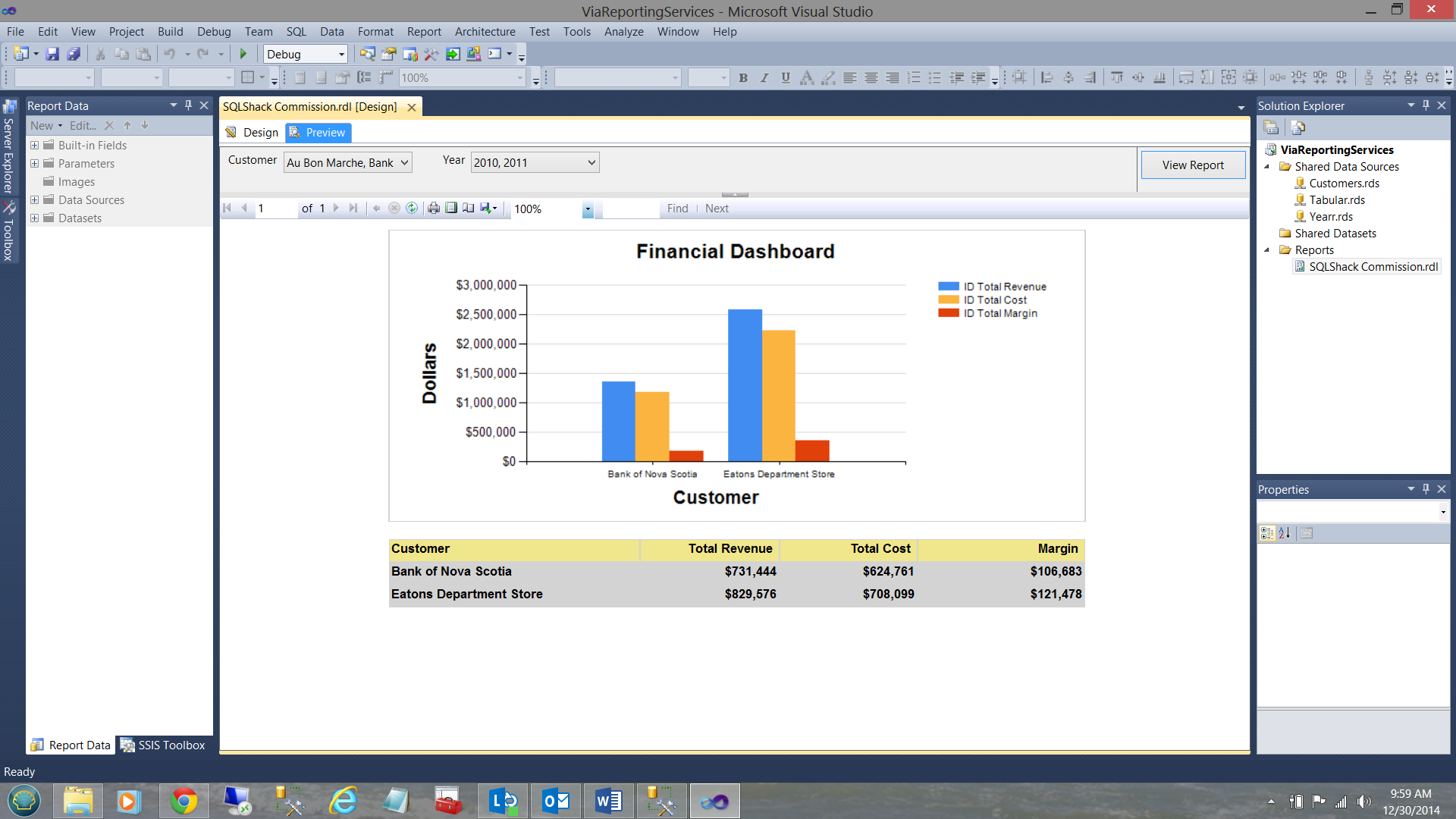Pin the Report Data panel
Viewport: 1456px width, 819px height.
189,105
